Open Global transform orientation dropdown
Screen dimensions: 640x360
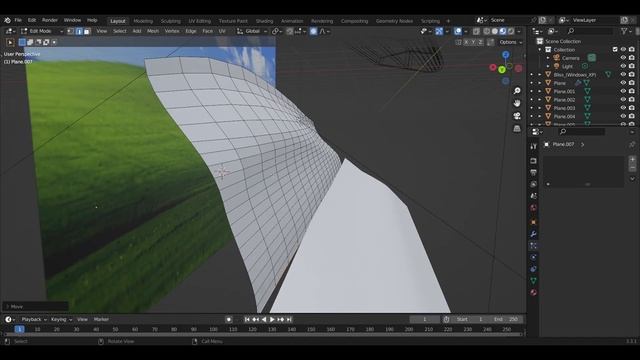[x=252, y=31]
